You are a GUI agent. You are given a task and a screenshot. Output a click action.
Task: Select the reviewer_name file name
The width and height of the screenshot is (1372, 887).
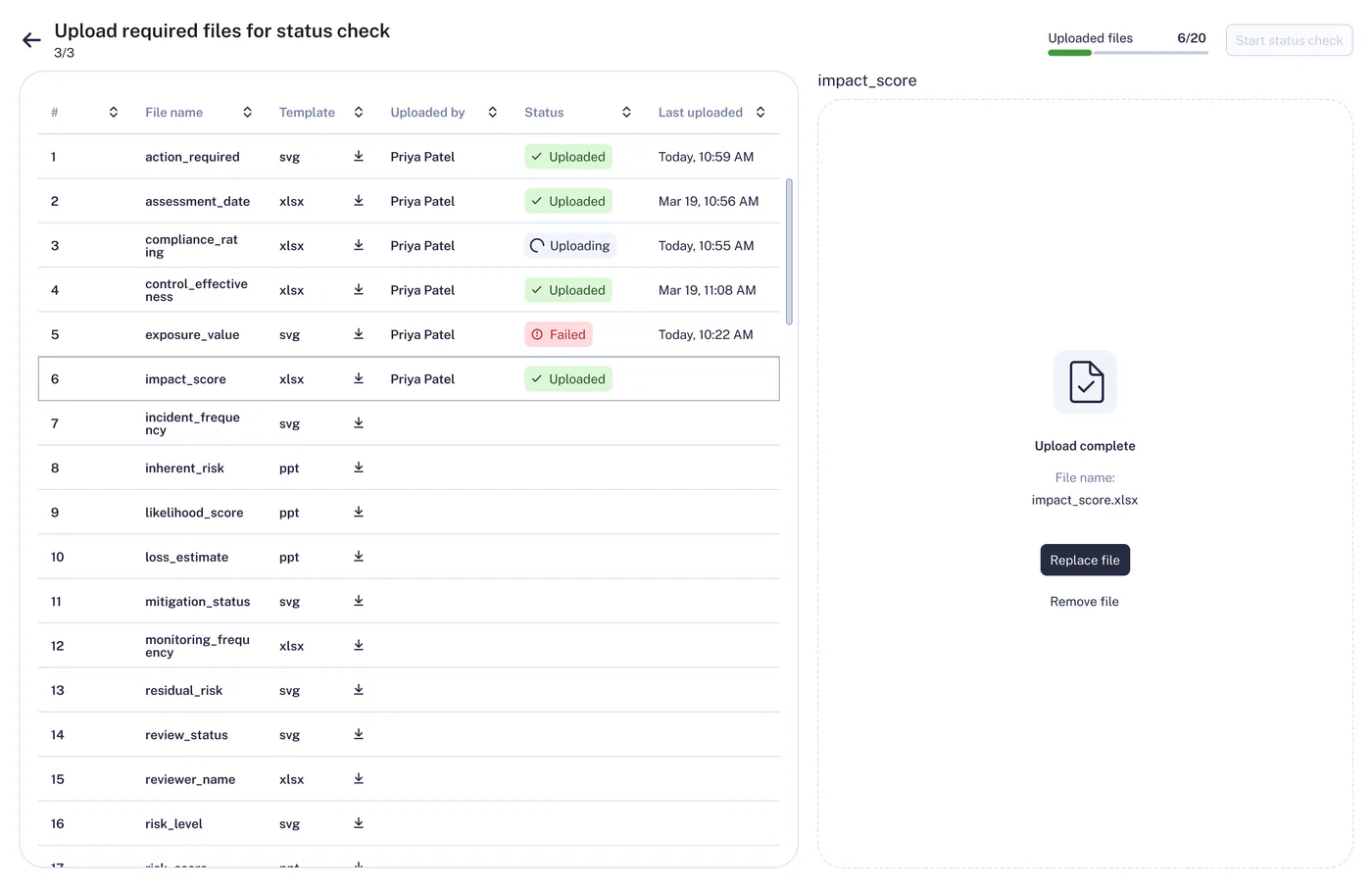[x=190, y=779]
